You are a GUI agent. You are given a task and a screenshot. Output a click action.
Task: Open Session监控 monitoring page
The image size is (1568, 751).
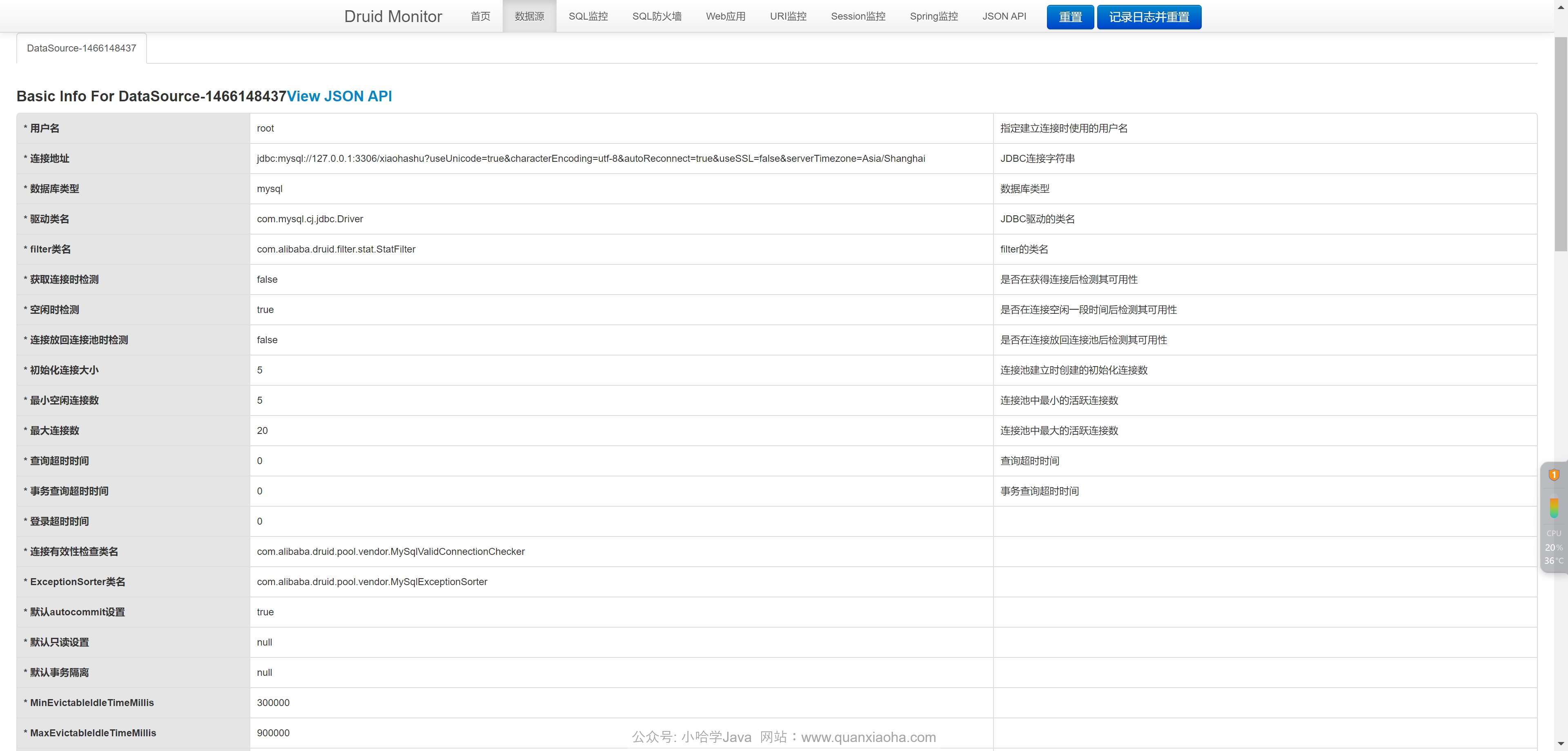pyautogui.click(x=857, y=16)
